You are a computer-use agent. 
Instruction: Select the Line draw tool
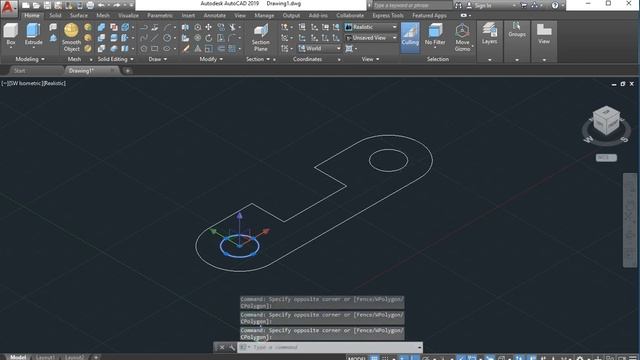coord(155,38)
